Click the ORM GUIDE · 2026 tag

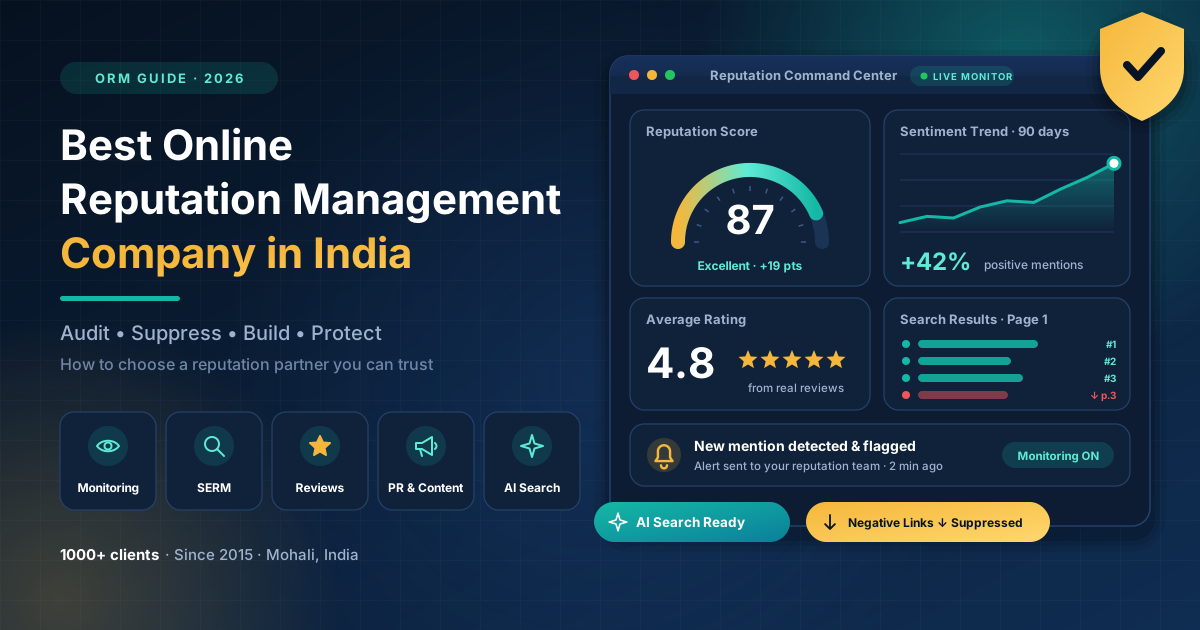click(169, 78)
